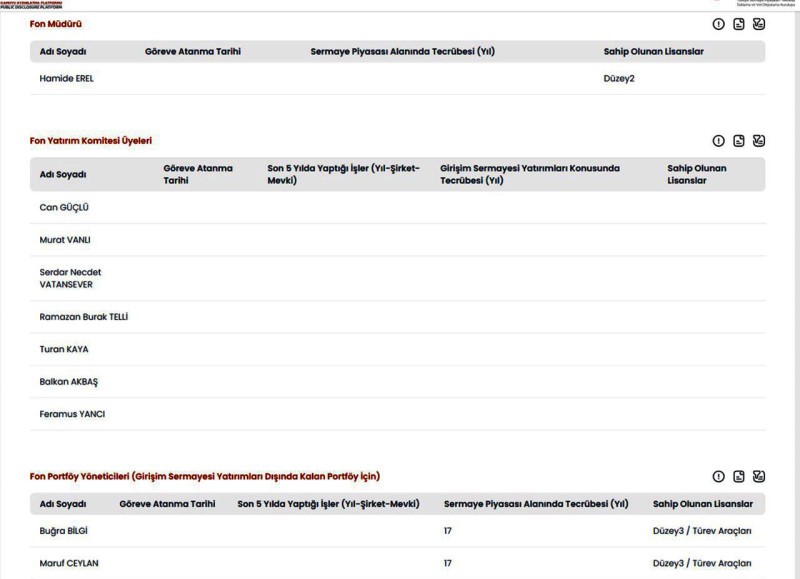The height and width of the screenshot is (579, 800).
Task: Open document icon for Fon Yatırım Komitesi Üyeleri
Action: [x=739, y=141]
